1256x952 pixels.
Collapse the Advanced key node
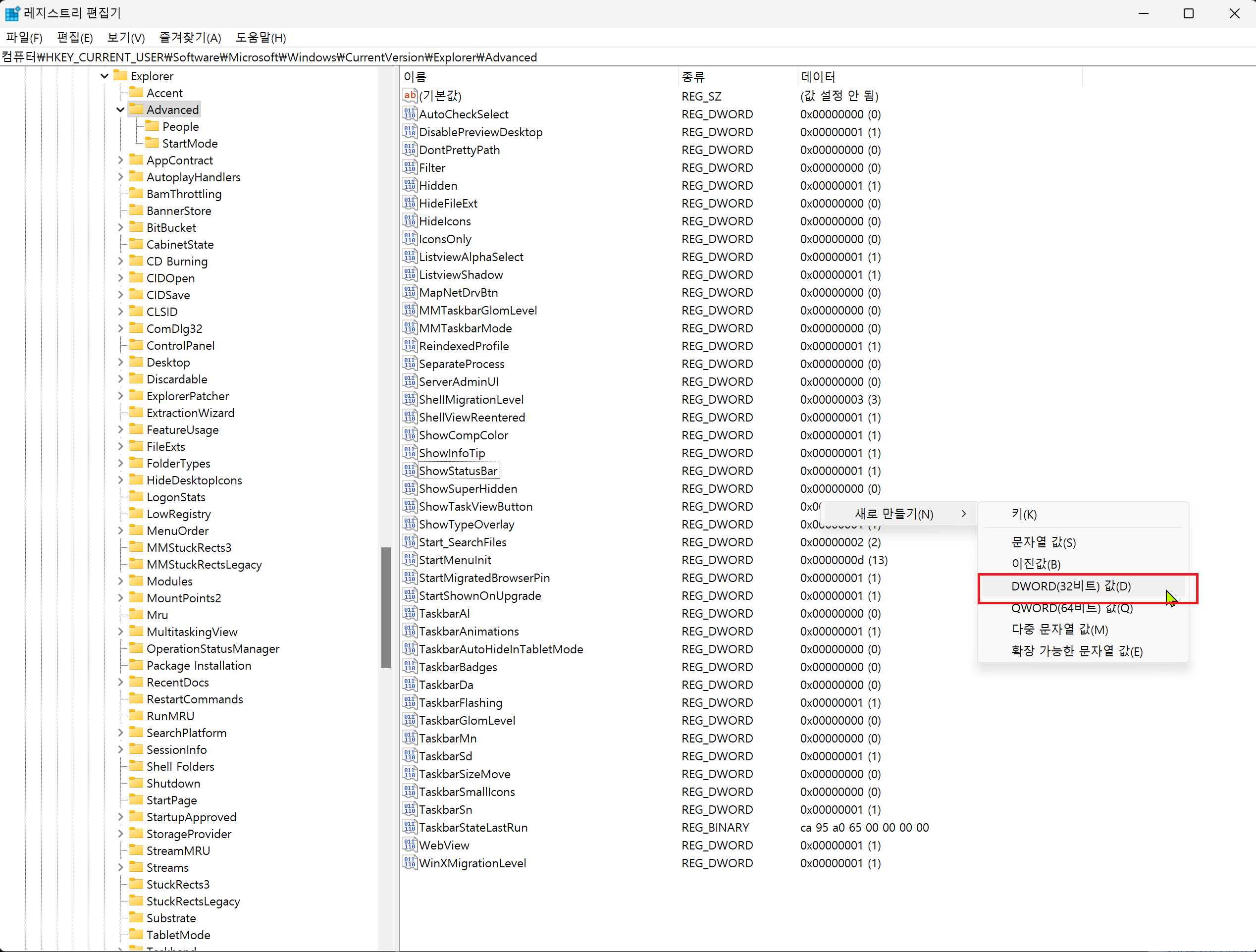click(x=120, y=109)
